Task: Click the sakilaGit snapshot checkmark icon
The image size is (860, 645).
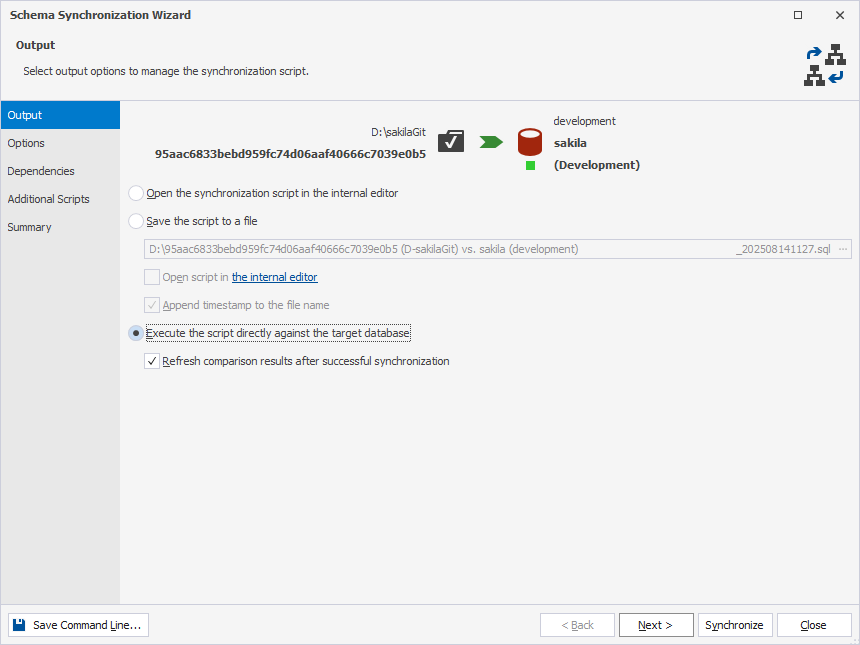Action: [450, 141]
